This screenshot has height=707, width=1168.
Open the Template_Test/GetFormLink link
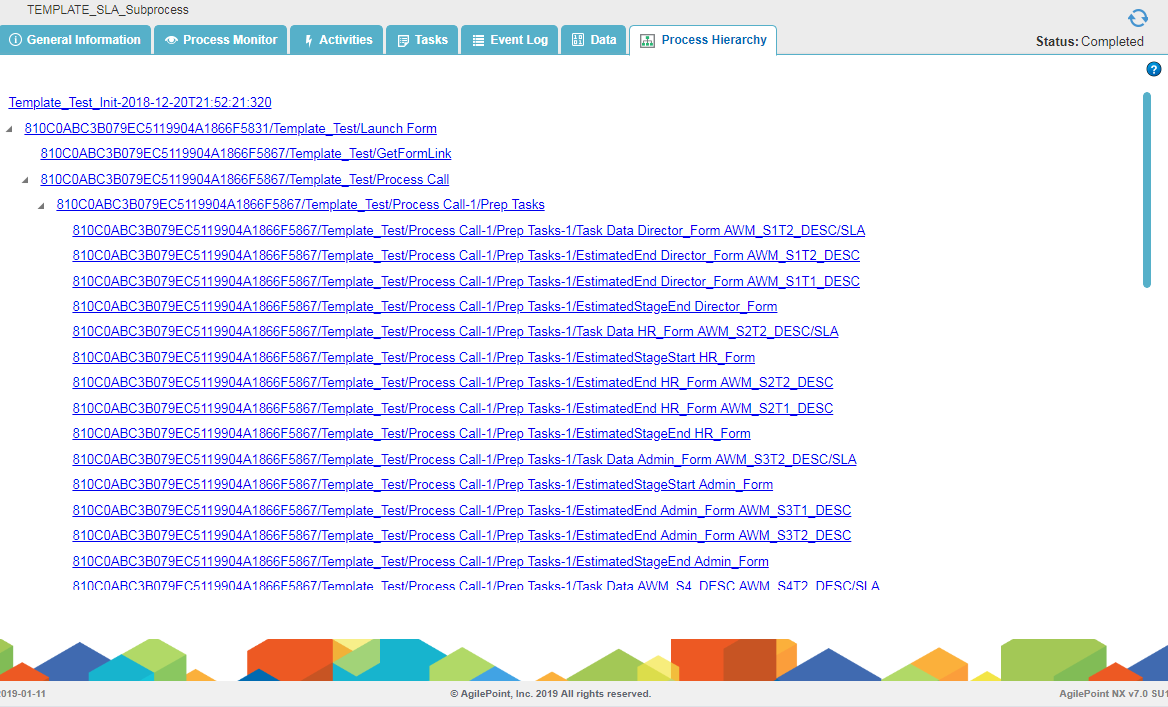(x=245, y=154)
